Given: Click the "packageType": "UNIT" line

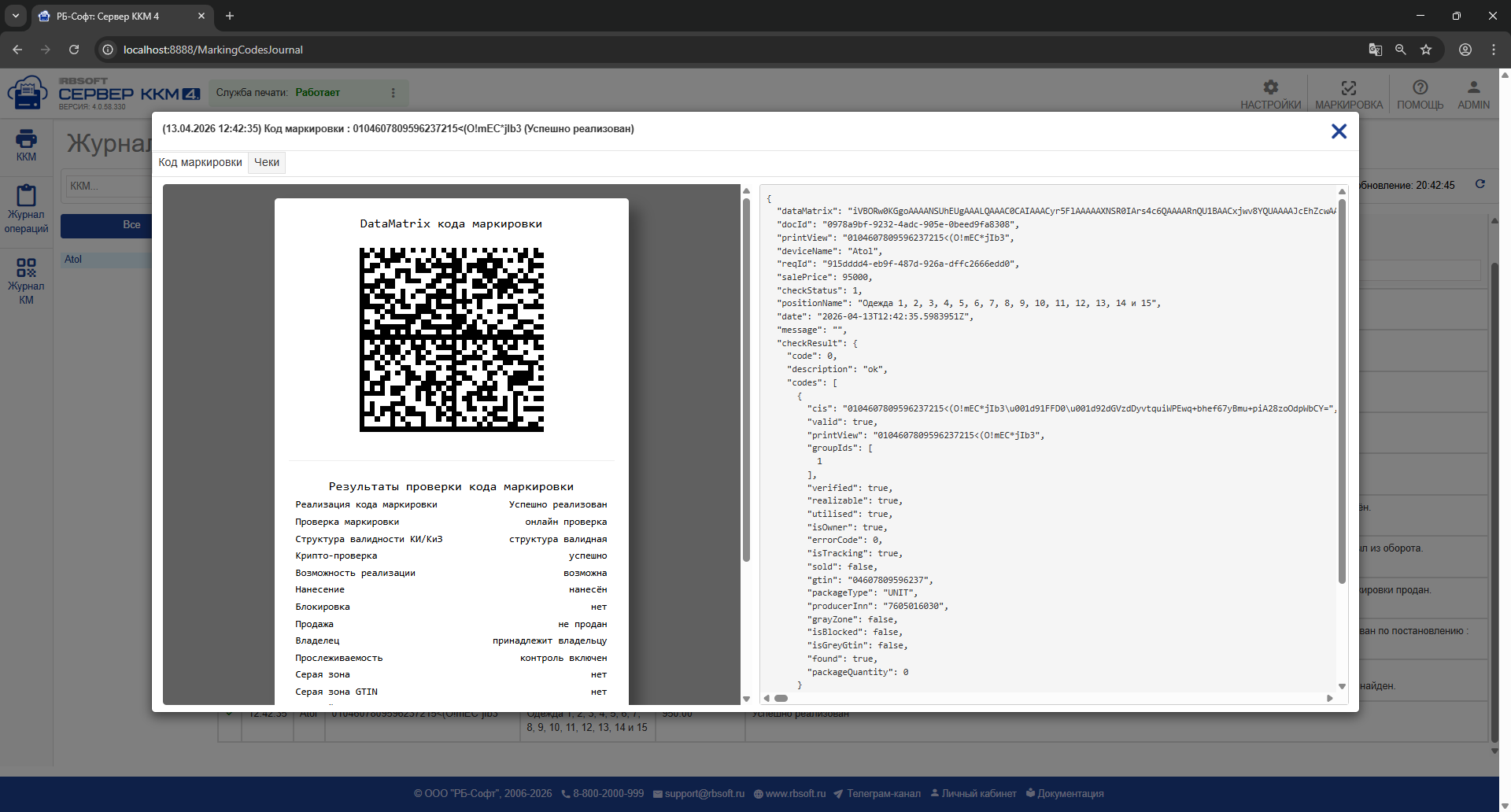Looking at the screenshot, I should tap(863, 593).
